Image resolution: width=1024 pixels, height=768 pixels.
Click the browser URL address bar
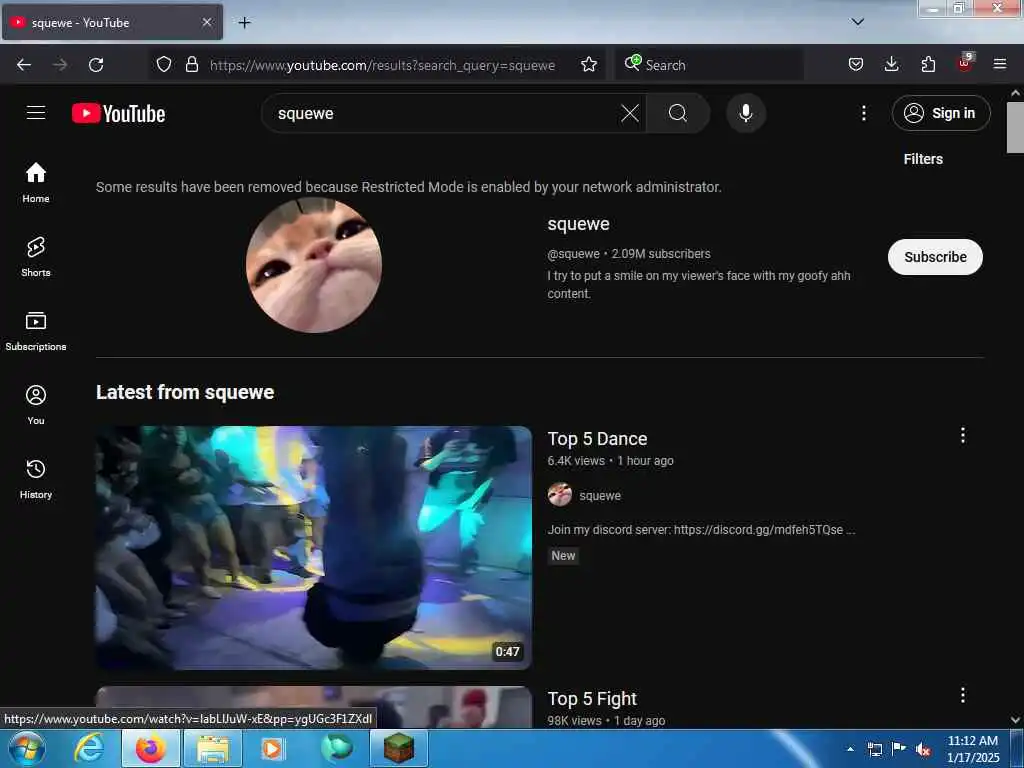point(382,65)
